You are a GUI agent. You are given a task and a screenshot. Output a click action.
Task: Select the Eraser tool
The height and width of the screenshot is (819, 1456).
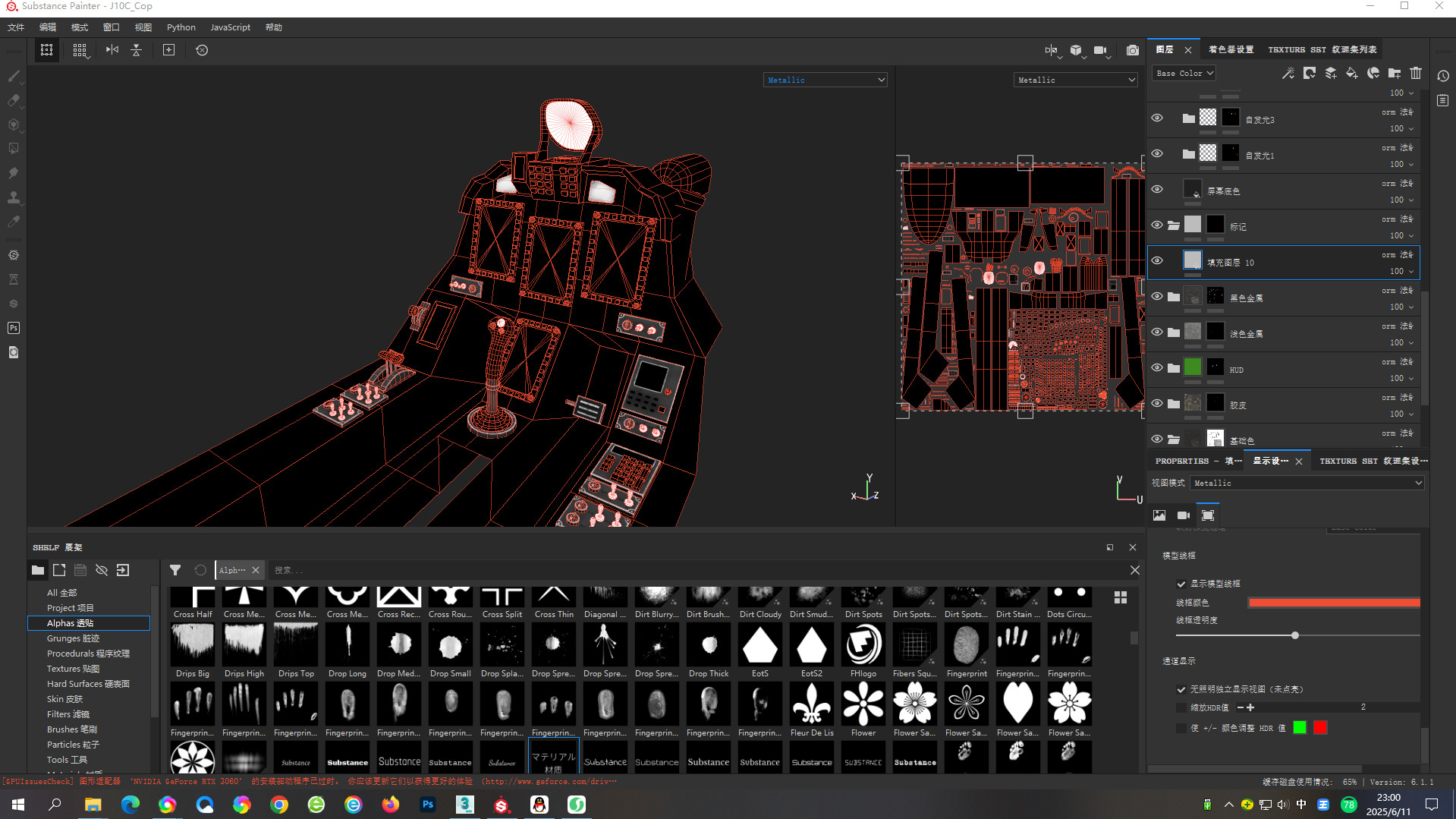(14, 100)
